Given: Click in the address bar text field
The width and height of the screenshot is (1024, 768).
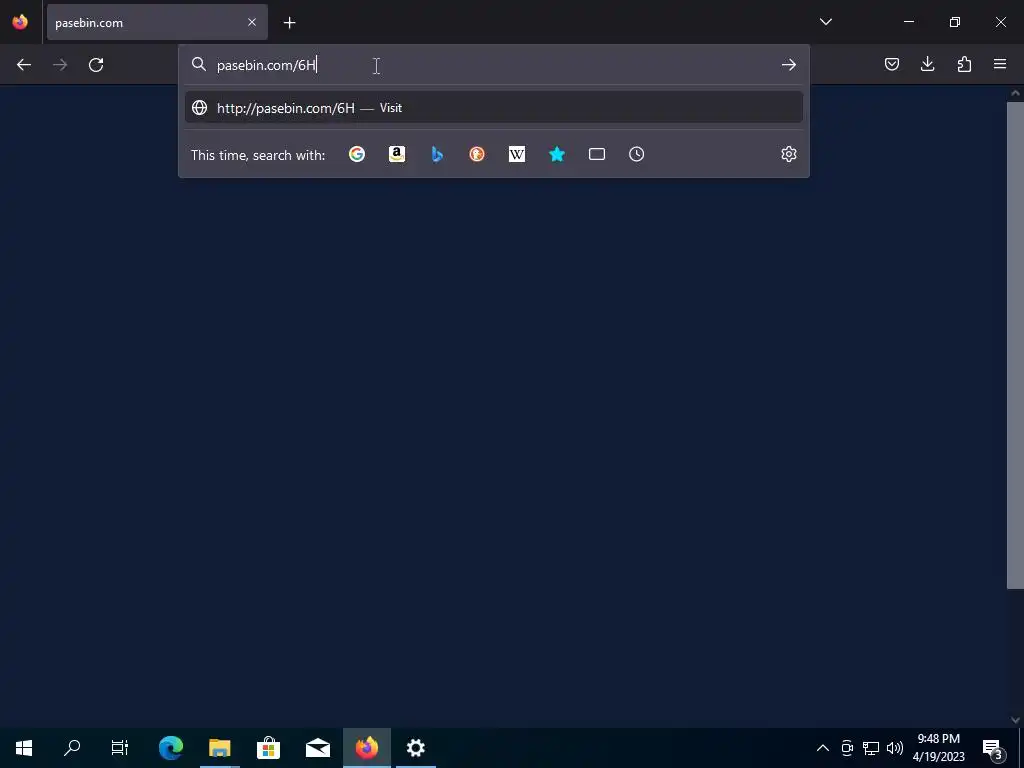Looking at the screenshot, I should point(494,65).
